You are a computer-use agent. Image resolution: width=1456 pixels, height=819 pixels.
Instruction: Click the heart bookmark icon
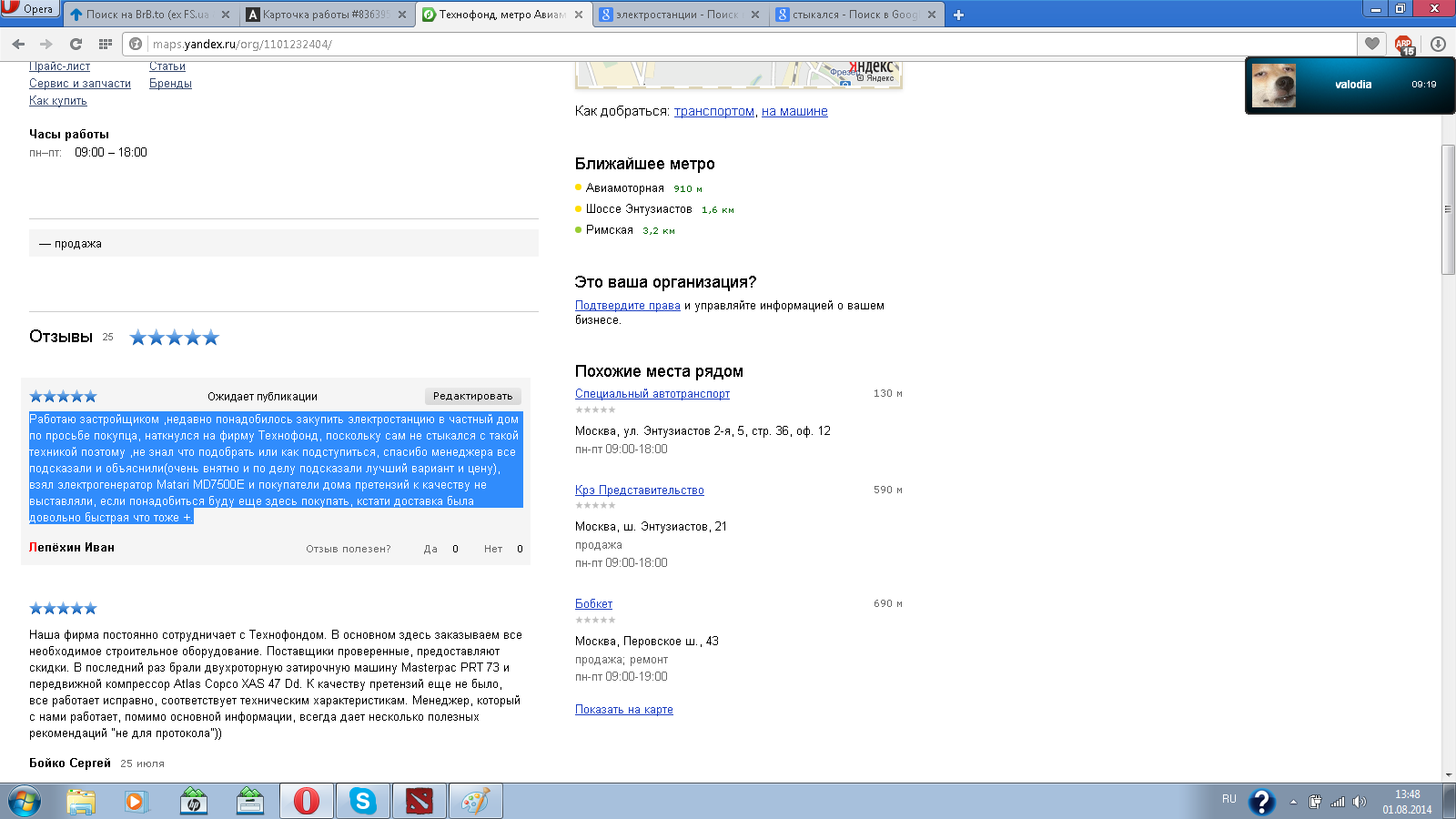point(1372,43)
